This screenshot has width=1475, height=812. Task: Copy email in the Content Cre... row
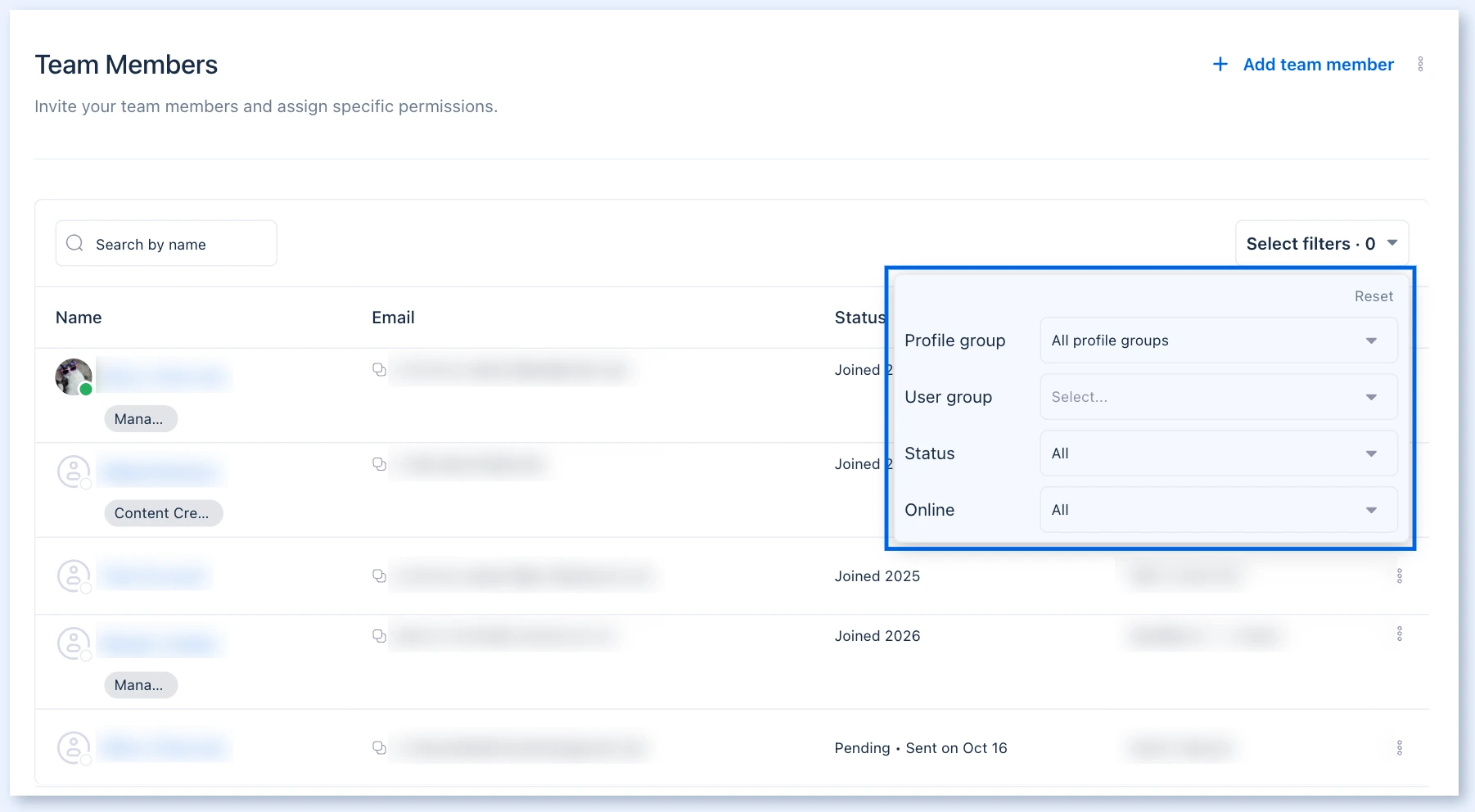click(x=379, y=464)
